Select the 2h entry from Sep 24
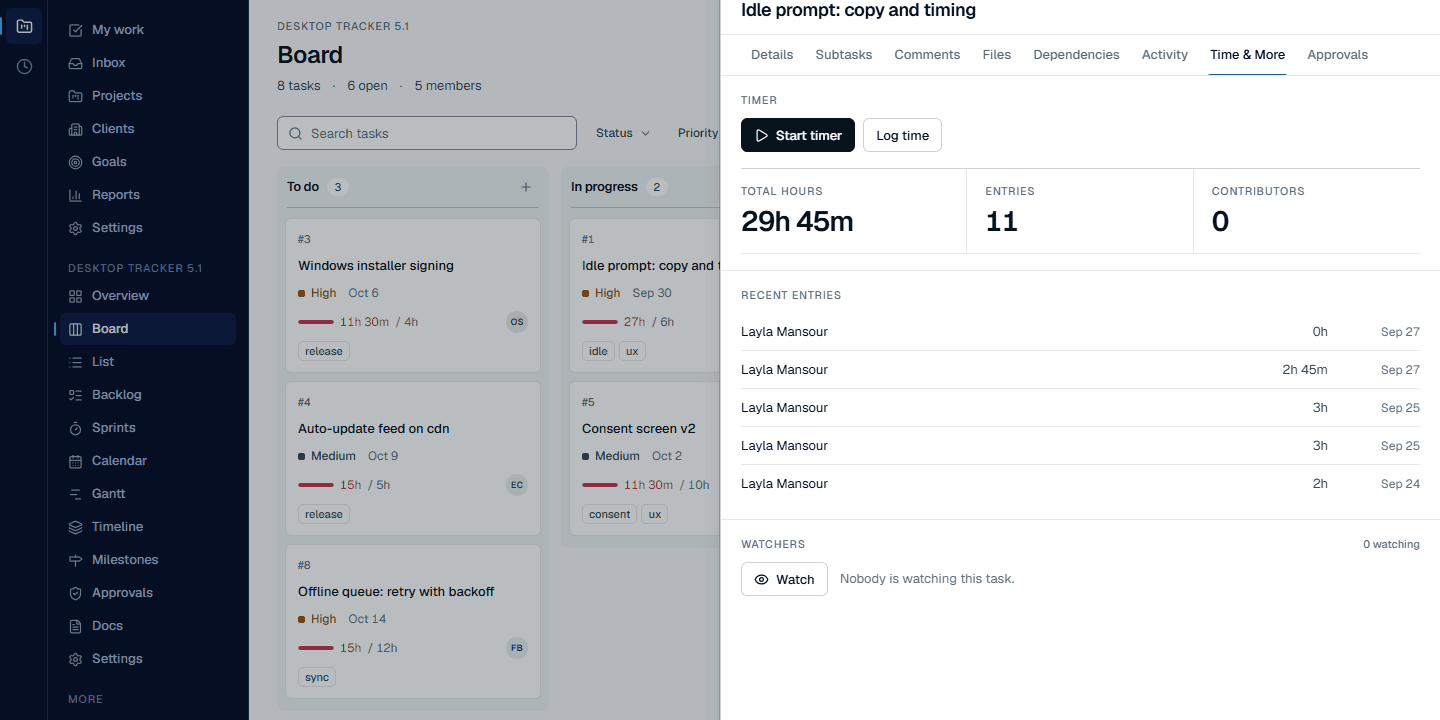The height and width of the screenshot is (720, 1440). pyautogui.click(x=1080, y=484)
